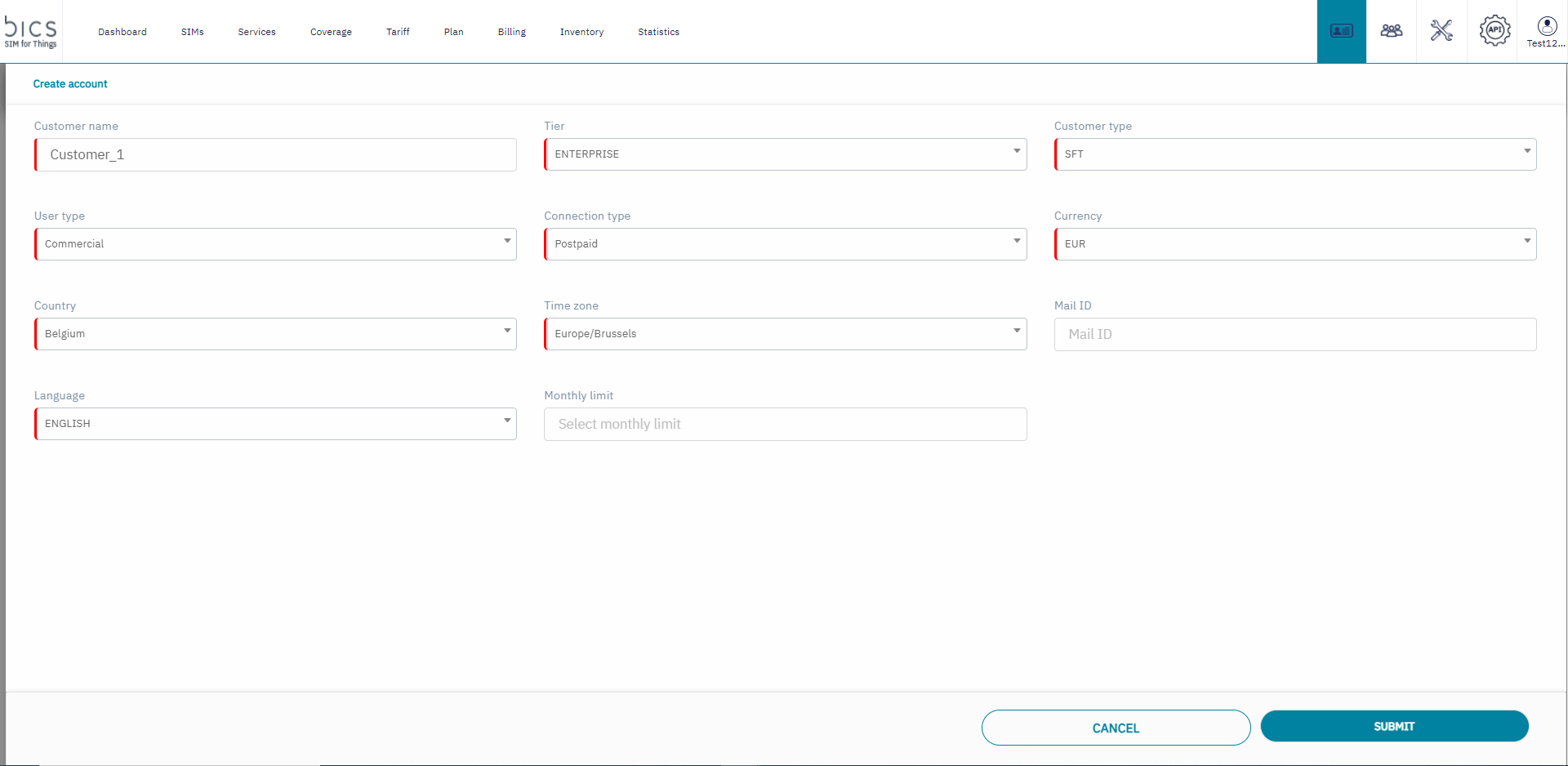Select the tools (wrench and screwdriver) icon
Screen dimensions: 1568x766
pyautogui.click(x=1441, y=31)
